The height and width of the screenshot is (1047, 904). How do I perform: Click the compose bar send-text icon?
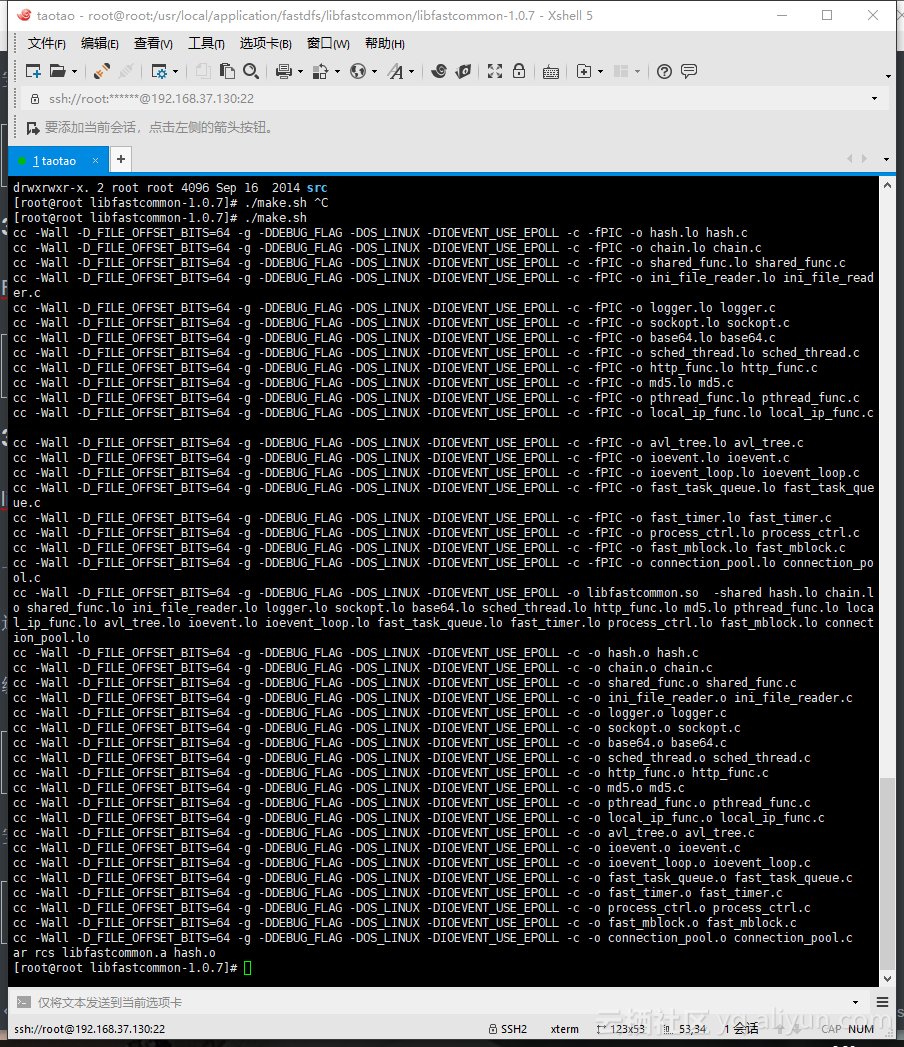click(23, 1002)
